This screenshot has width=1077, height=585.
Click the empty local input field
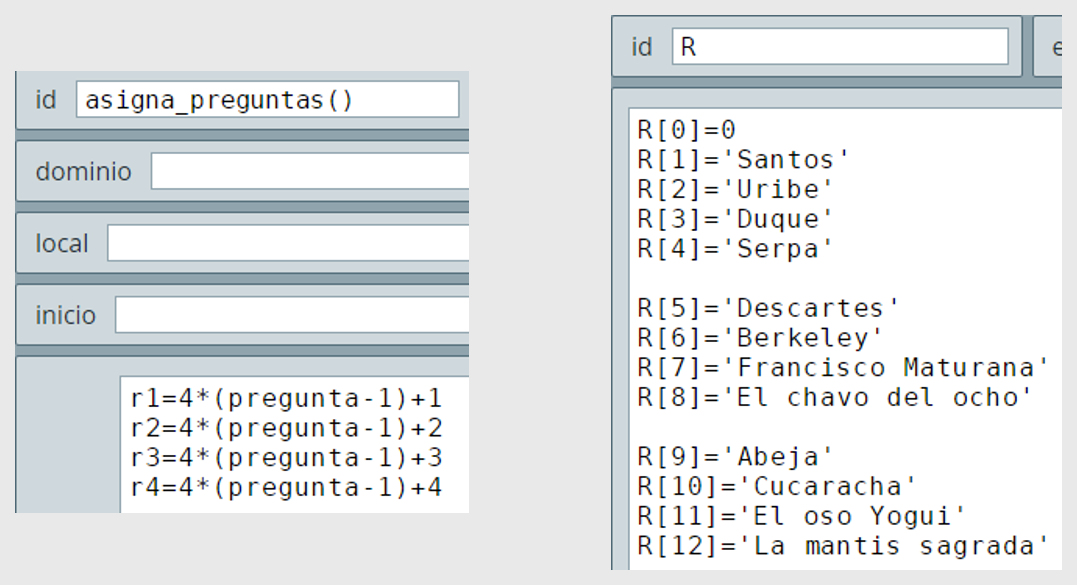click(x=288, y=243)
